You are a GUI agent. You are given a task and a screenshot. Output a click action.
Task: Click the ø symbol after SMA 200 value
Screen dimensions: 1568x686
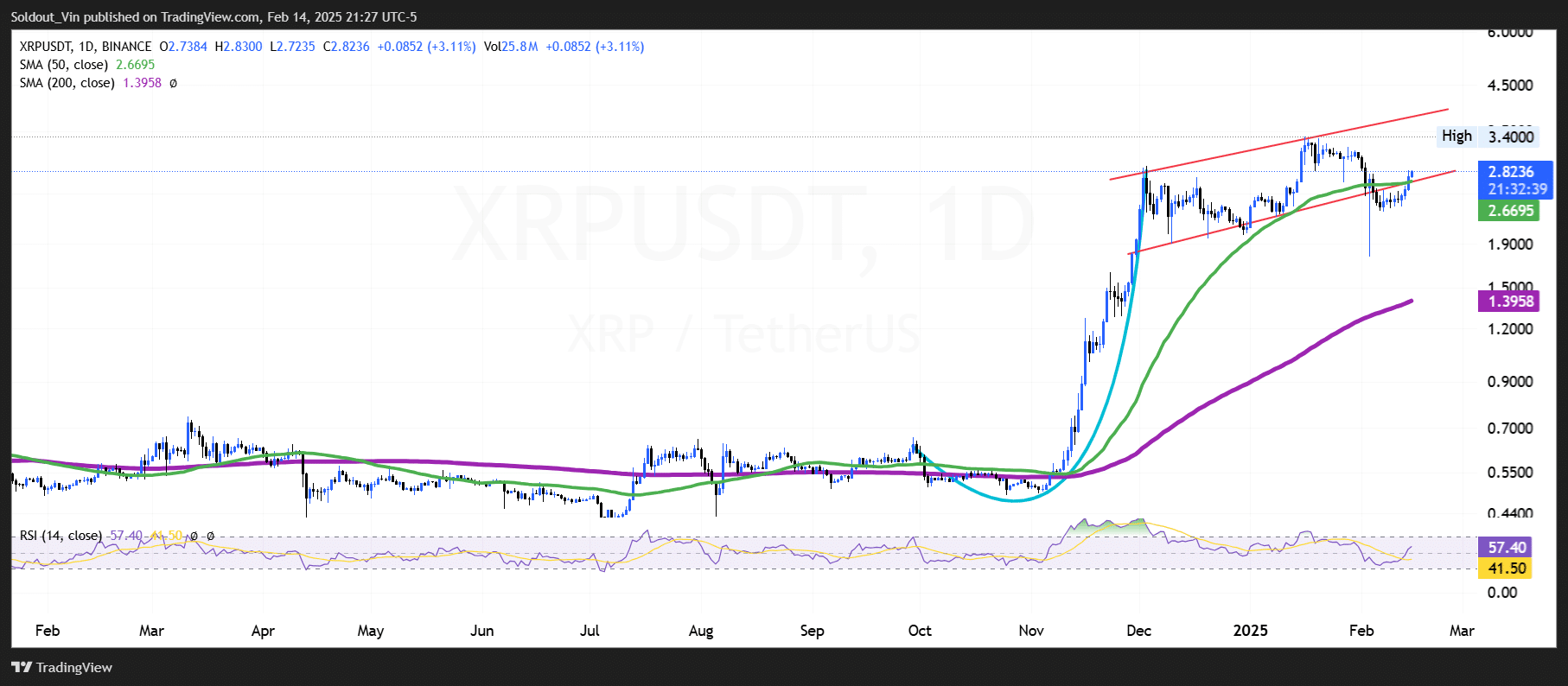(173, 83)
